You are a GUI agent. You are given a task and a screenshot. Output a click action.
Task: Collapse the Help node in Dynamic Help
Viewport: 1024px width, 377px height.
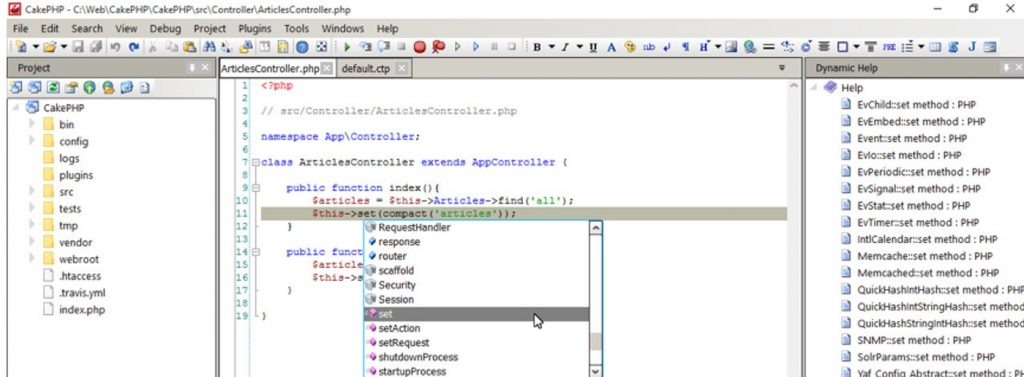click(x=815, y=88)
